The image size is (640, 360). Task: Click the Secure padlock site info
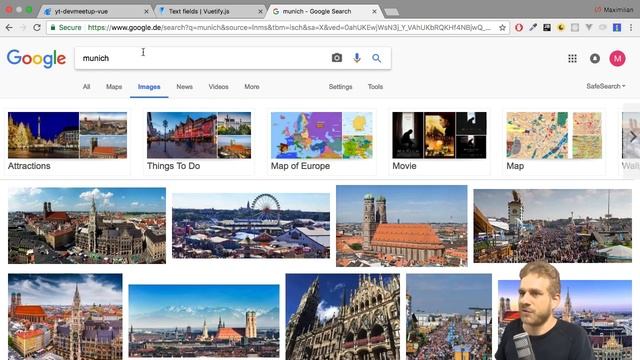tap(66, 27)
